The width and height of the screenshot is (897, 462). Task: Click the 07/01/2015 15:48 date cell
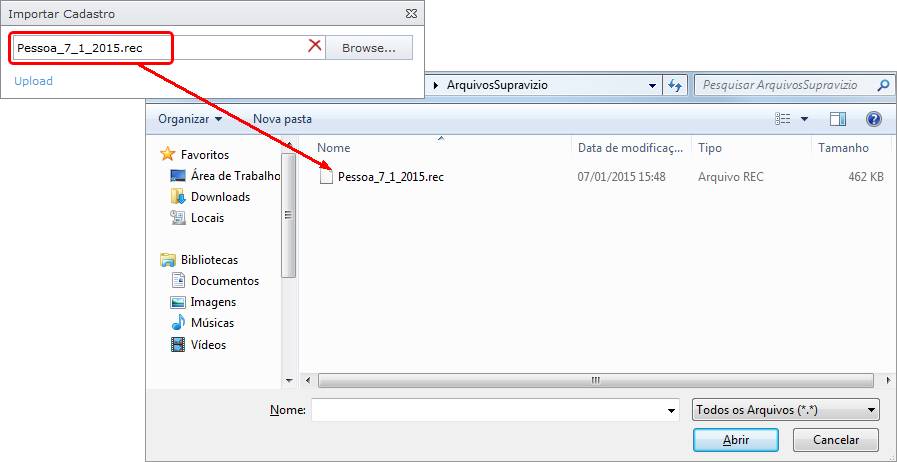[621, 177]
